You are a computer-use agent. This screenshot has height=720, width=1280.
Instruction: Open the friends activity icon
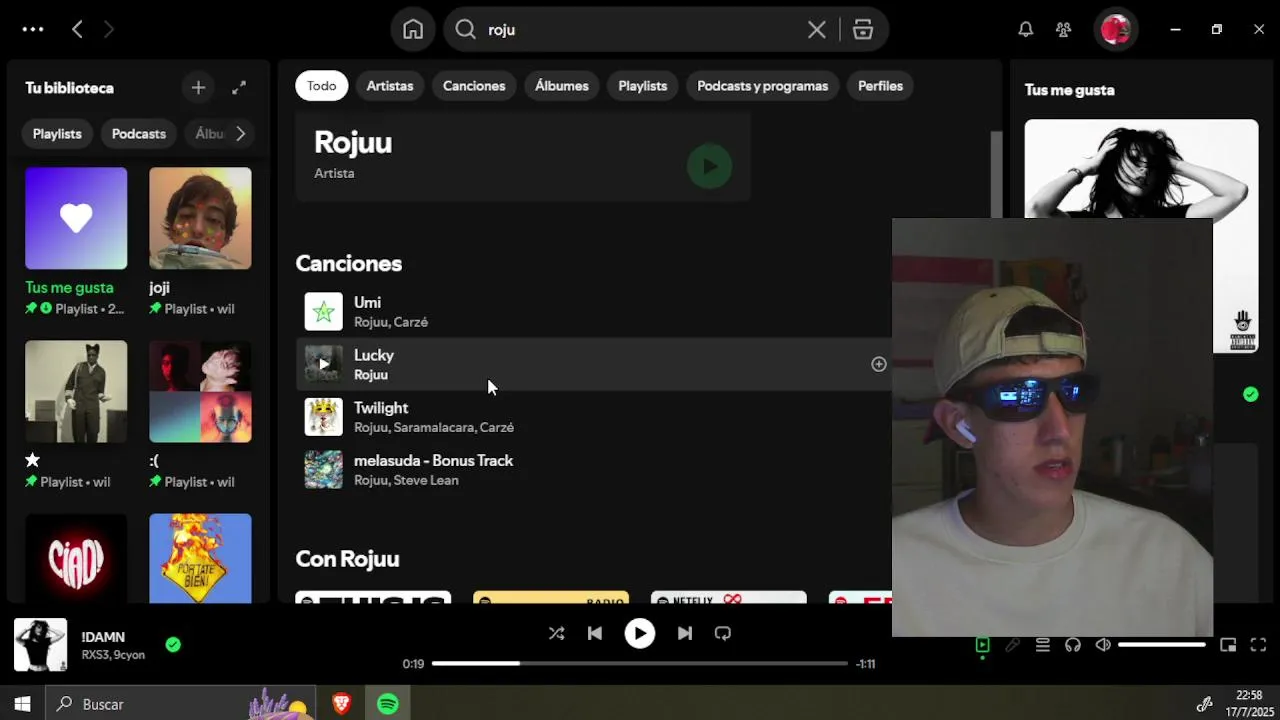click(x=1063, y=29)
